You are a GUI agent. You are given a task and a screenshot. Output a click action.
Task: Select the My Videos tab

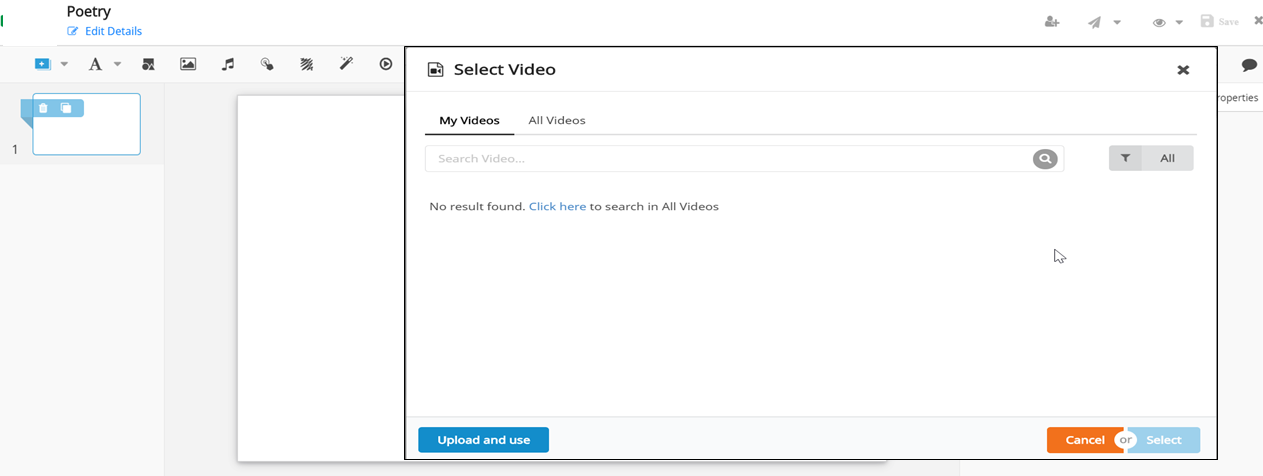tap(469, 120)
